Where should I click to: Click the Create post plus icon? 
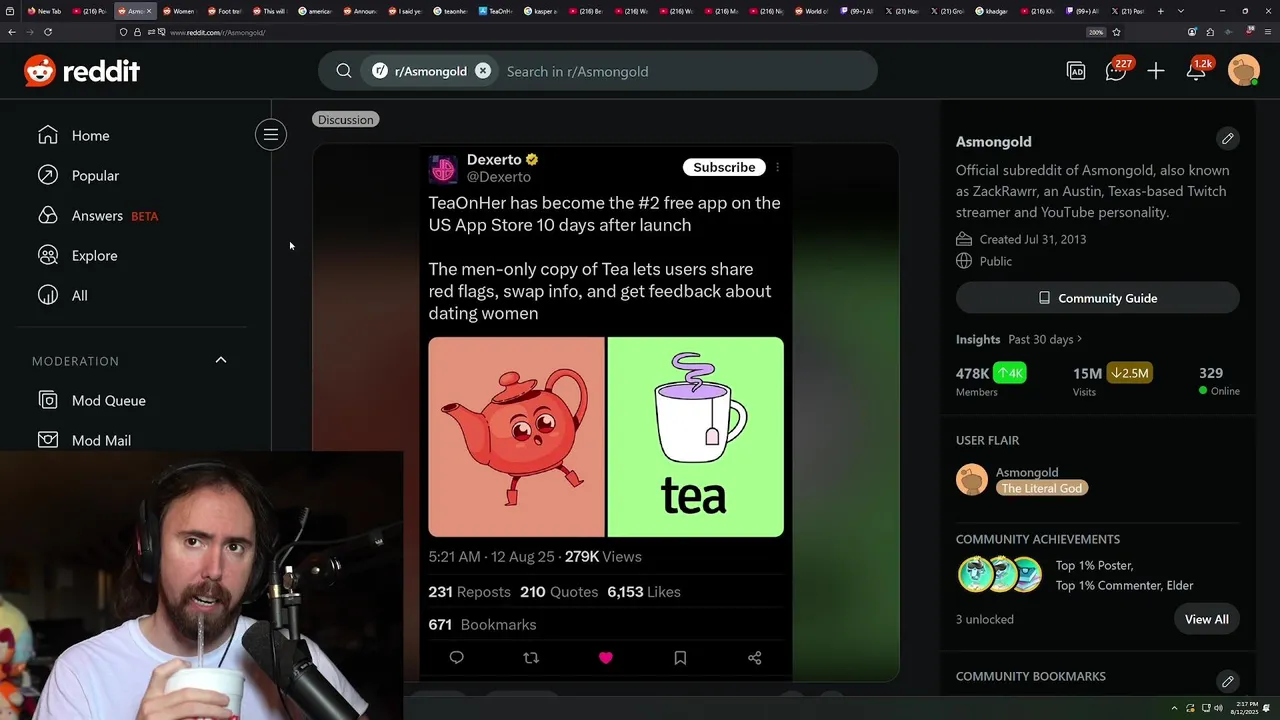pos(1156,71)
